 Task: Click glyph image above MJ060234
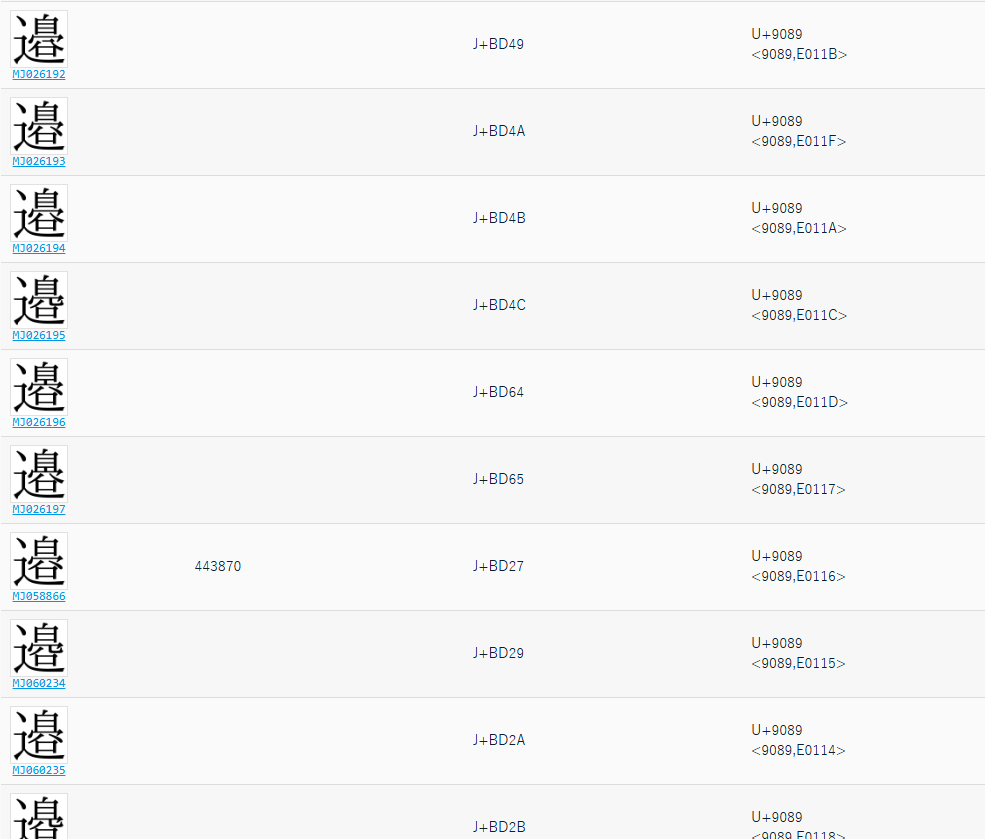pos(39,648)
